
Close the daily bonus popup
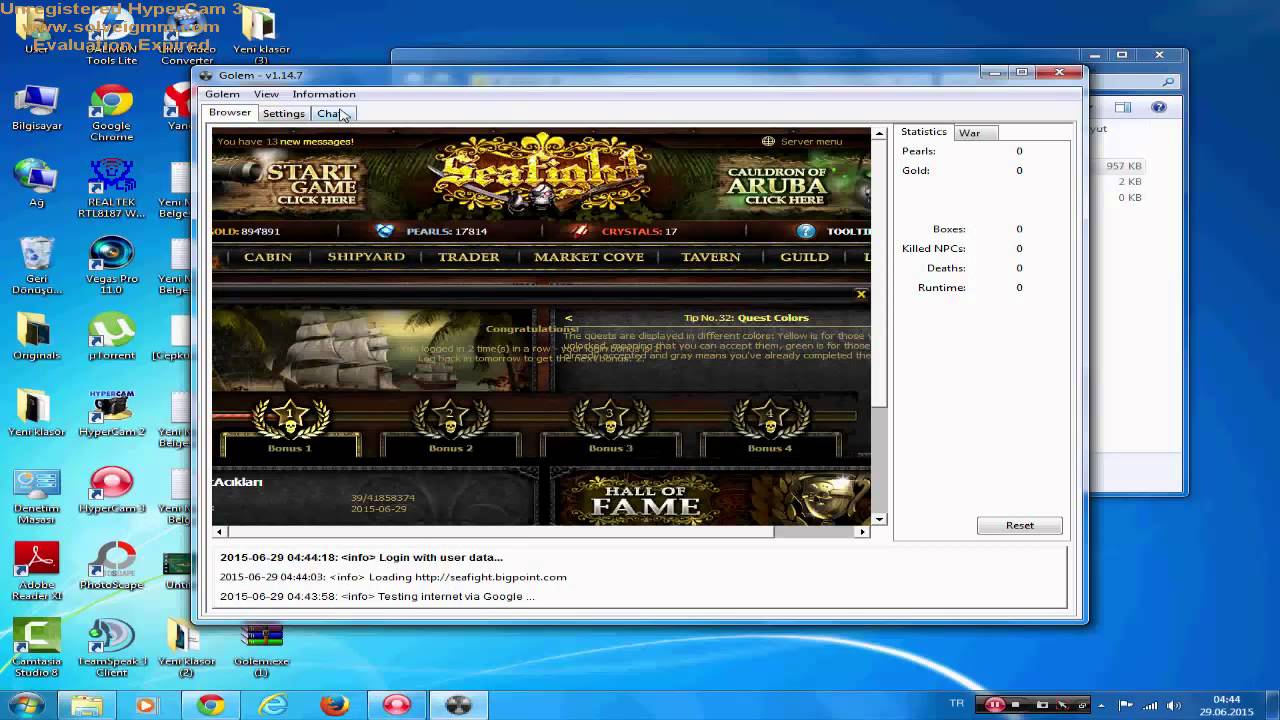pos(861,294)
